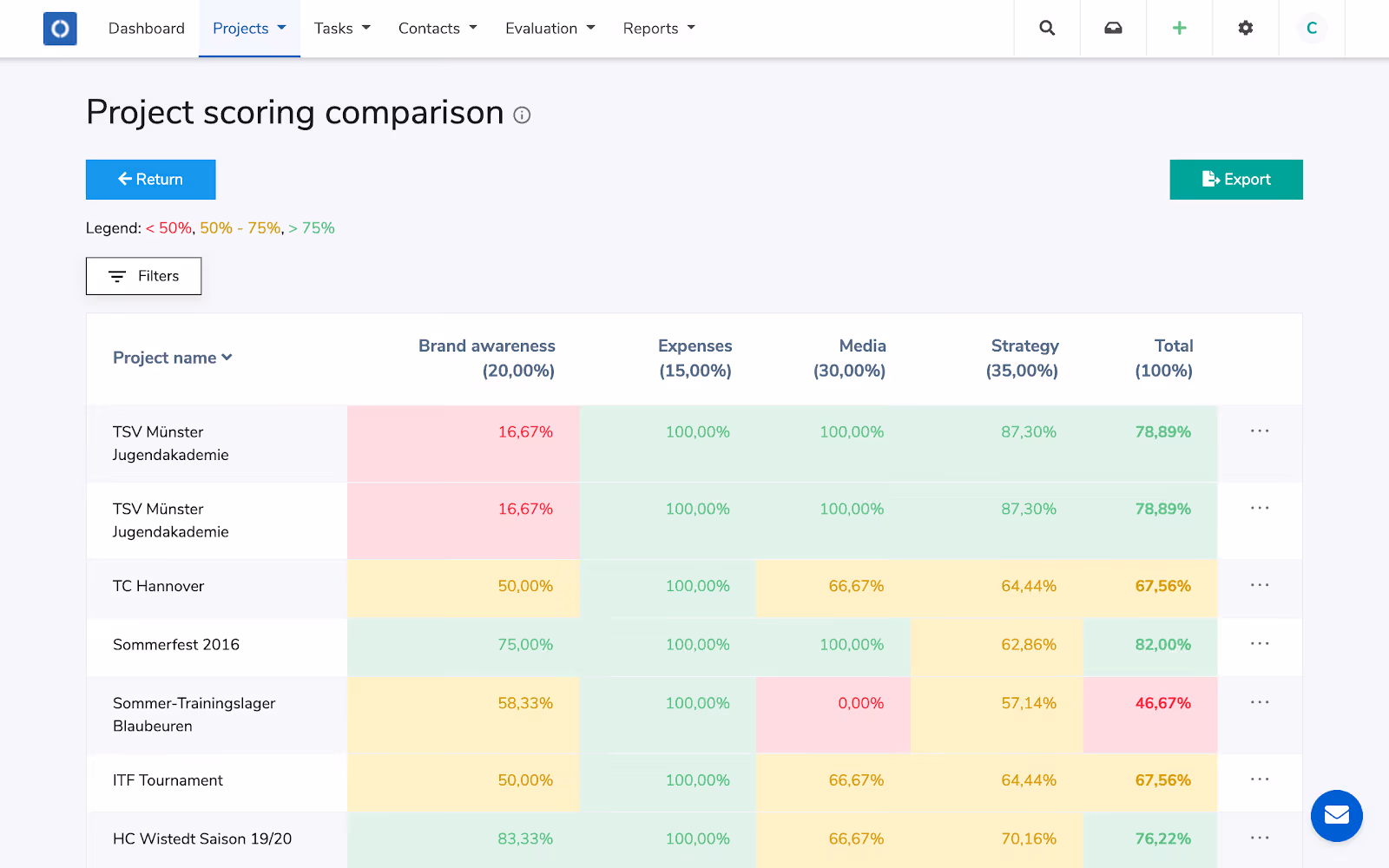Expand the Tasks dropdown menu
Viewport: 1389px width, 868px height.
click(342, 29)
